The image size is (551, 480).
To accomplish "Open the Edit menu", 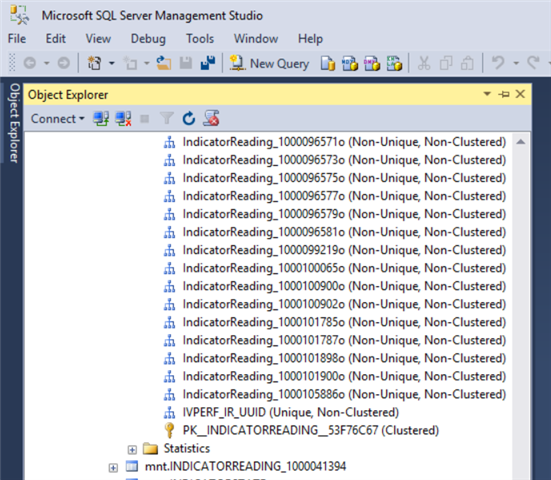I will pos(56,39).
